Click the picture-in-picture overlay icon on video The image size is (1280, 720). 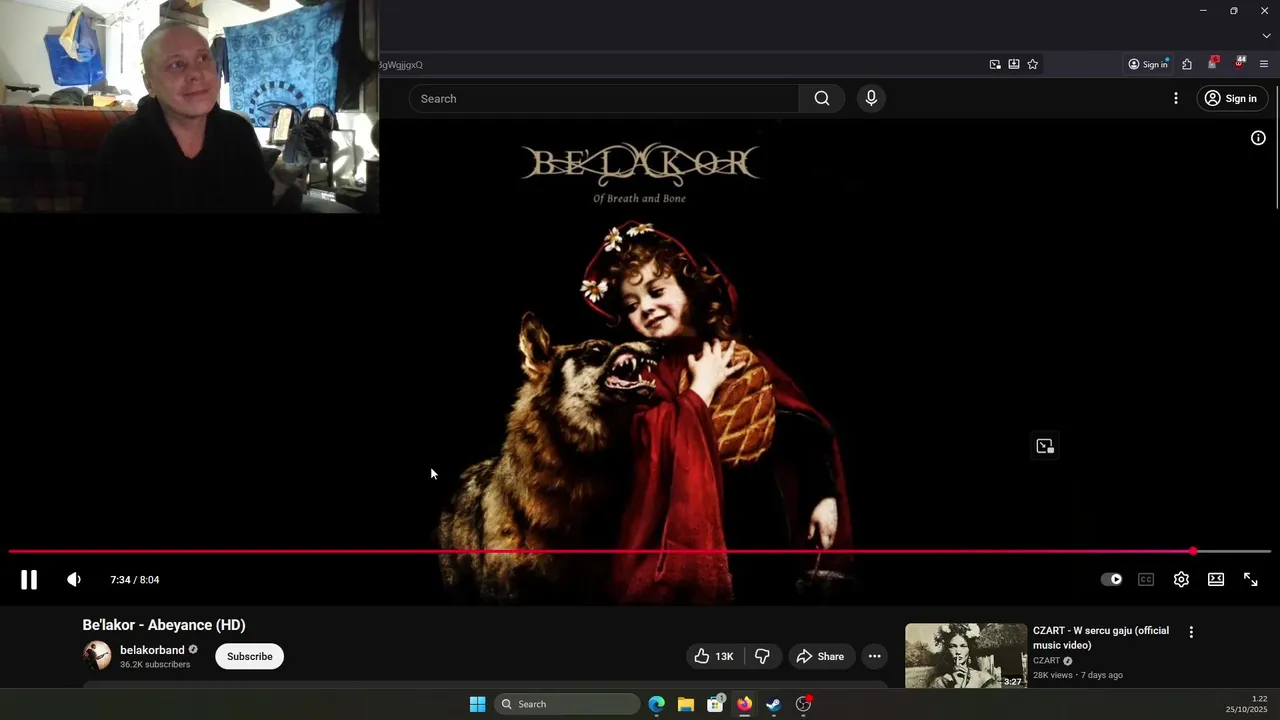[x=1045, y=446]
